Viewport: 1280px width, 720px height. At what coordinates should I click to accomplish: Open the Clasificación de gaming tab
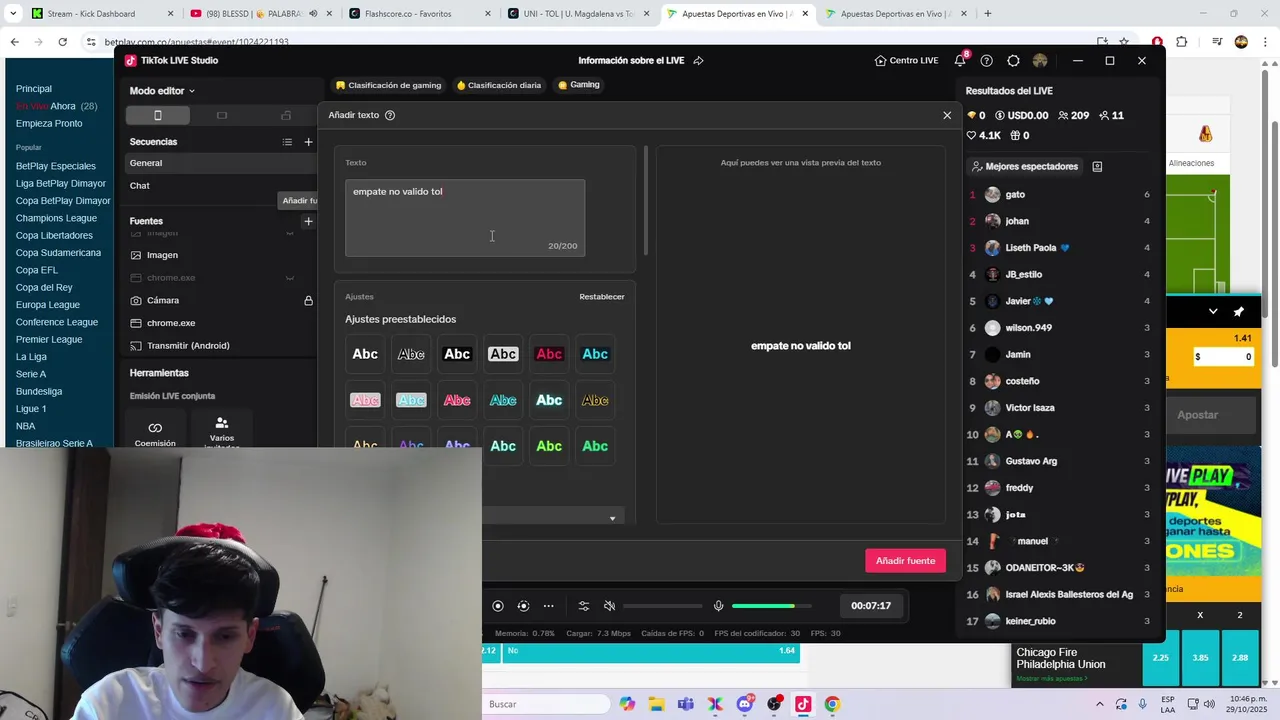click(x=389, y=85)
